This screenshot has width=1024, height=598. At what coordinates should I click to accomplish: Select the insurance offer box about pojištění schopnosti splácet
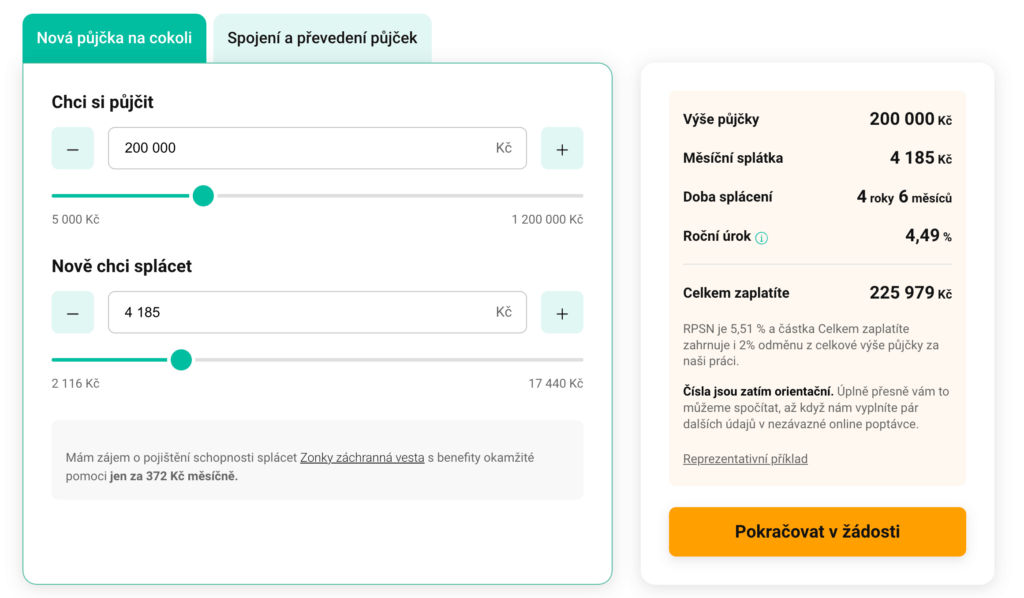click(316, 460)
